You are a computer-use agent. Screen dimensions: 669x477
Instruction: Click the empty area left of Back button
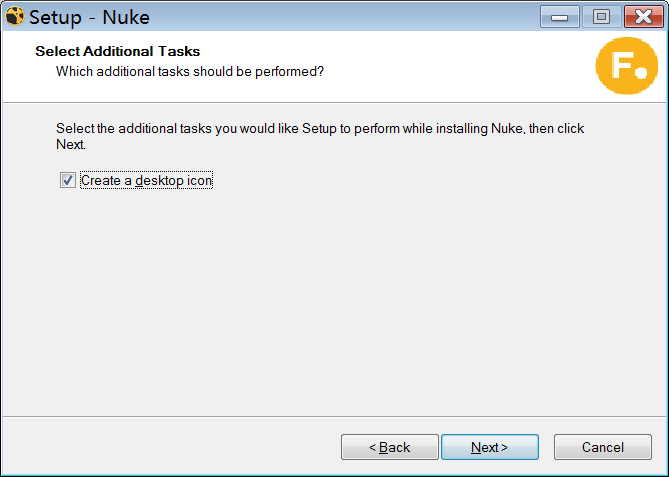(170, 447)
